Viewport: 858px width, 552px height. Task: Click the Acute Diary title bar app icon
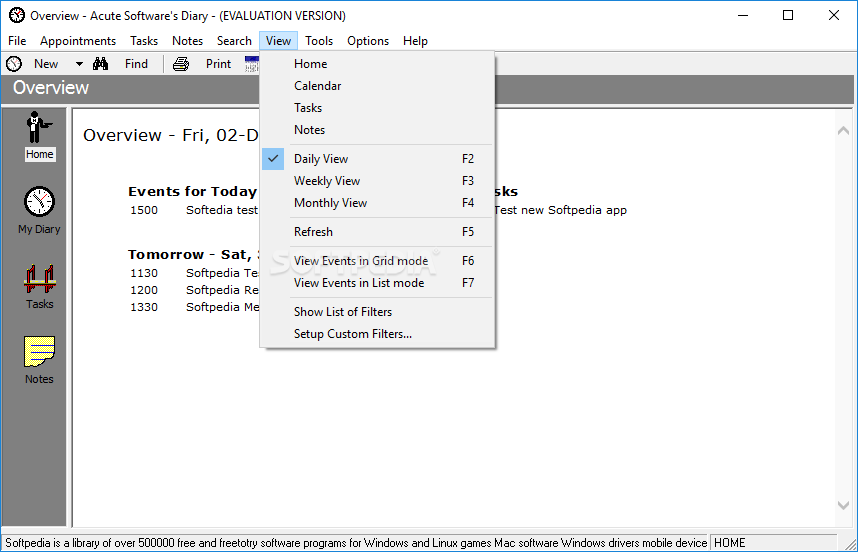tap(17, 15)
